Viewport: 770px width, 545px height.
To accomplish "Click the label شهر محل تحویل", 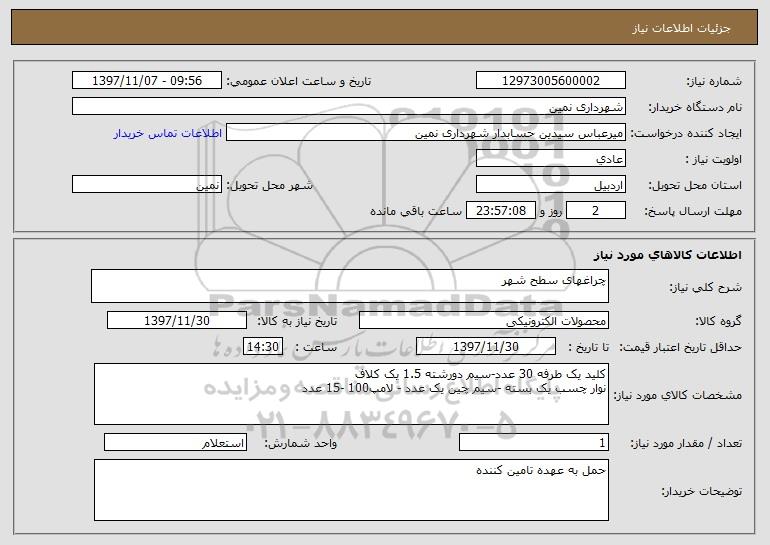I will [x=269, y=186].
